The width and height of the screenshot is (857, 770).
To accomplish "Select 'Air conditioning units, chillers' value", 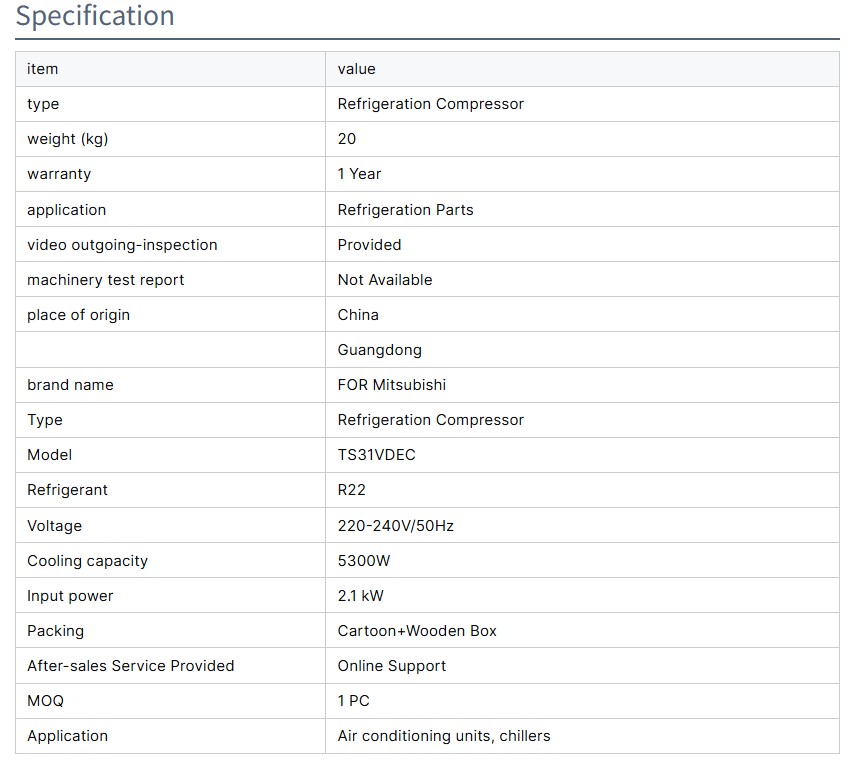I will (443, 736).
